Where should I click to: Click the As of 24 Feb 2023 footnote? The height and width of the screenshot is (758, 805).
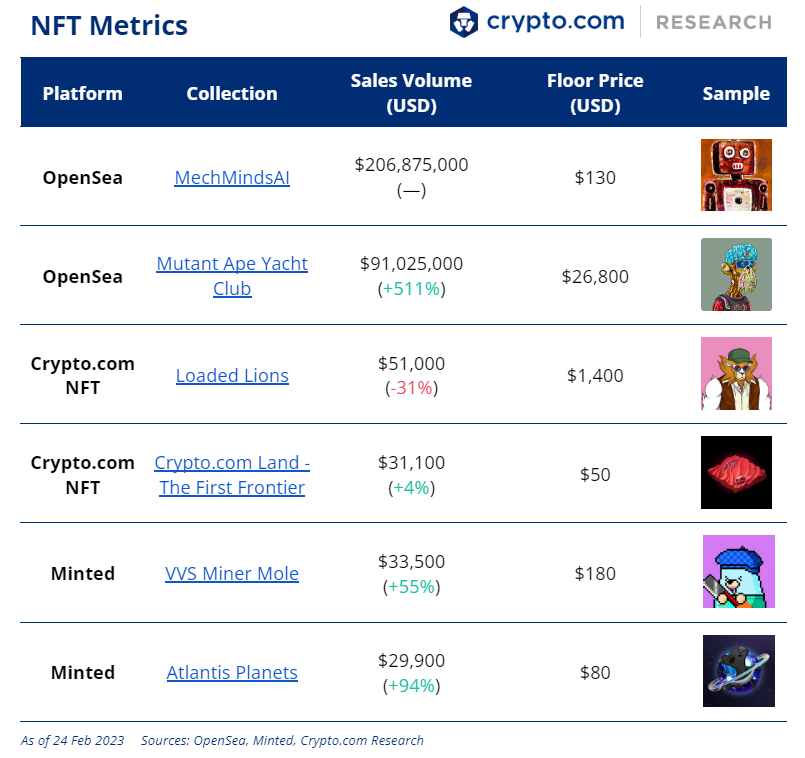click(72, 741)
